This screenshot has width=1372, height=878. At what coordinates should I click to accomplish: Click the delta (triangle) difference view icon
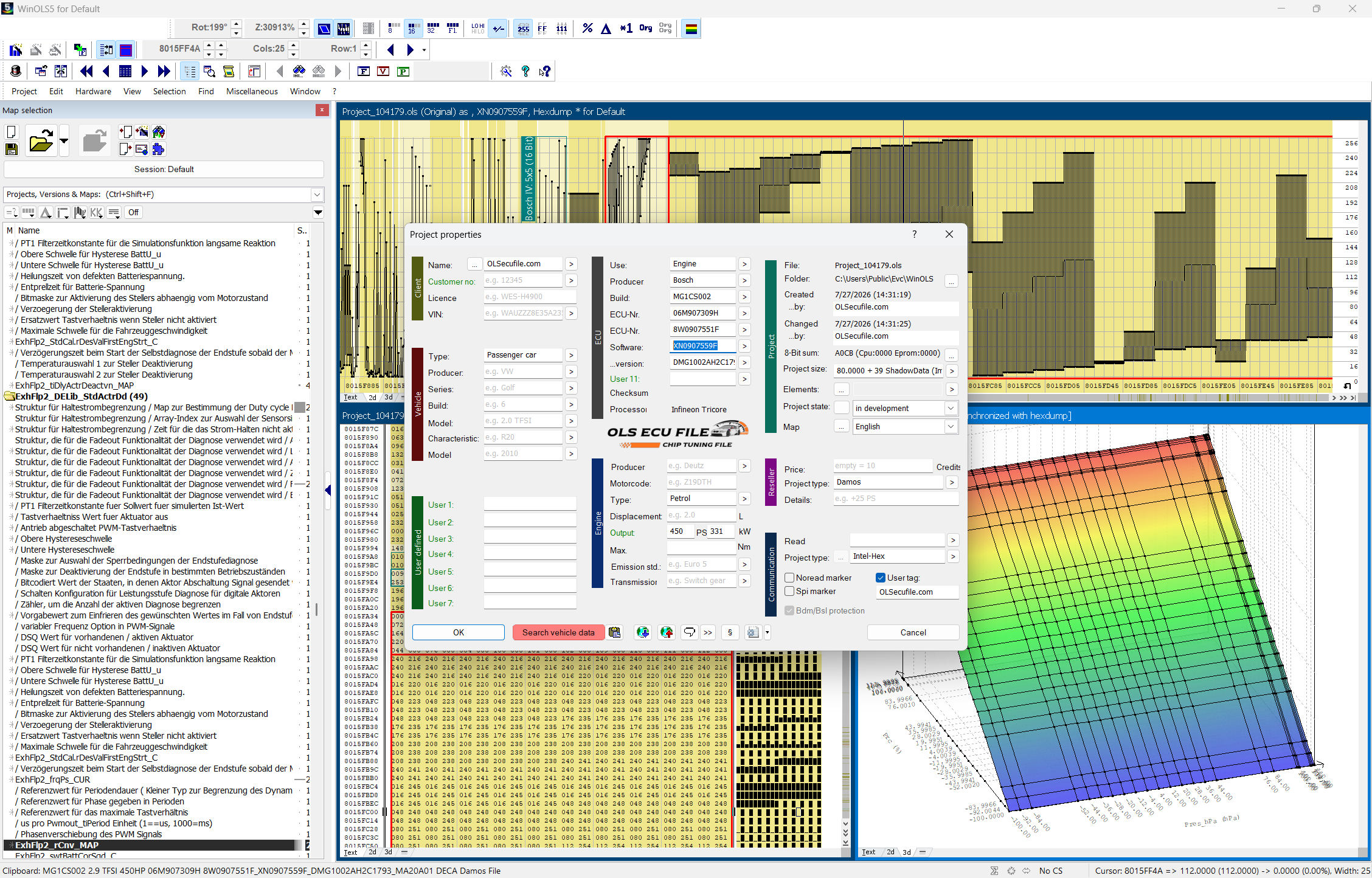pyautogui.click(x=606, y=28)
